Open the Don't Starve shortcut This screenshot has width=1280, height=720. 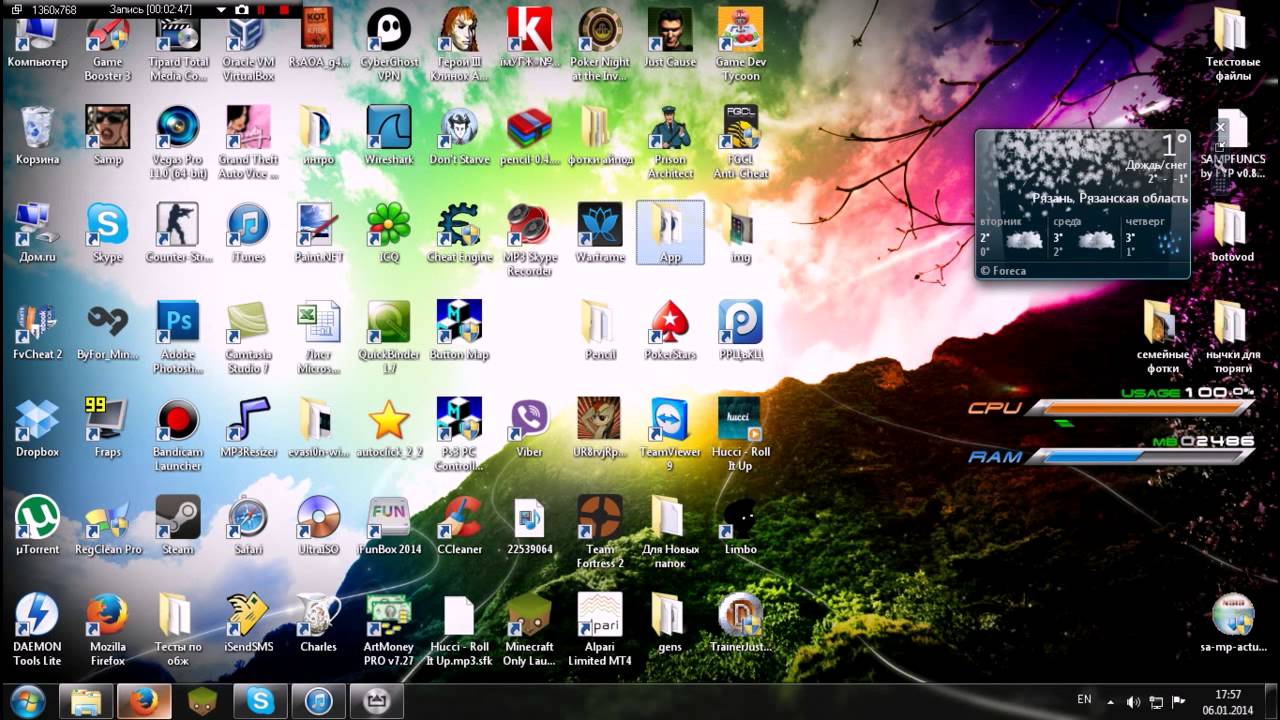point(459,136)
